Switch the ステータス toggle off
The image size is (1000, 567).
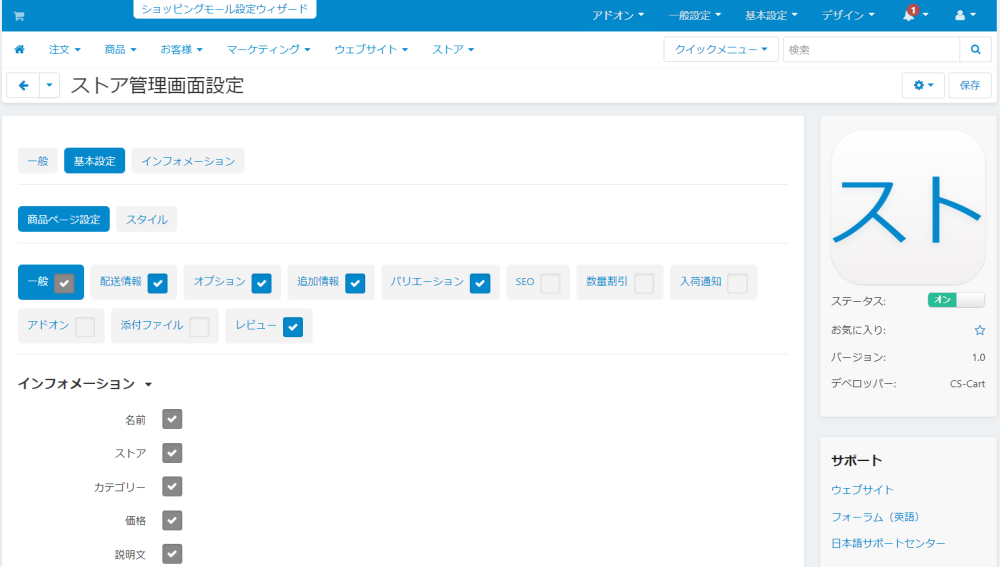coord(956,300)
